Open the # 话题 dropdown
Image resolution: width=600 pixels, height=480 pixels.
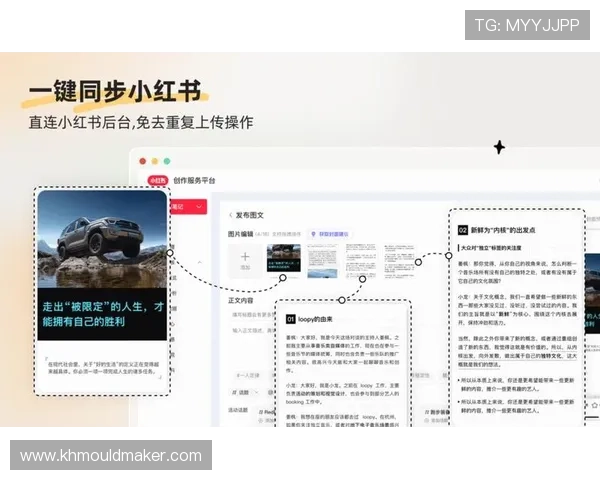[x=245, y=392]
